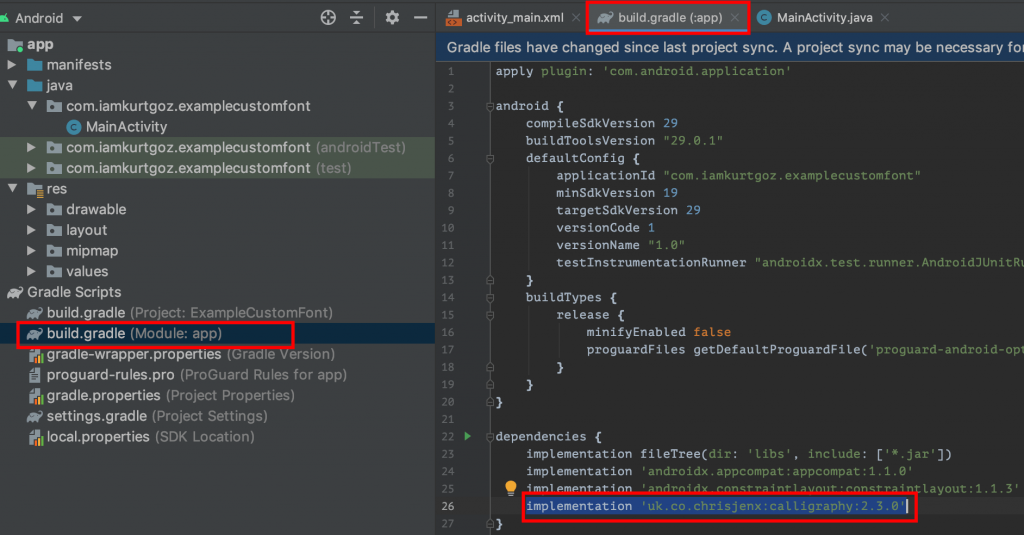Click the calligraphy:2.3.0 implementation line
This screenshot has height=535, width=1024.
(716, 506)
